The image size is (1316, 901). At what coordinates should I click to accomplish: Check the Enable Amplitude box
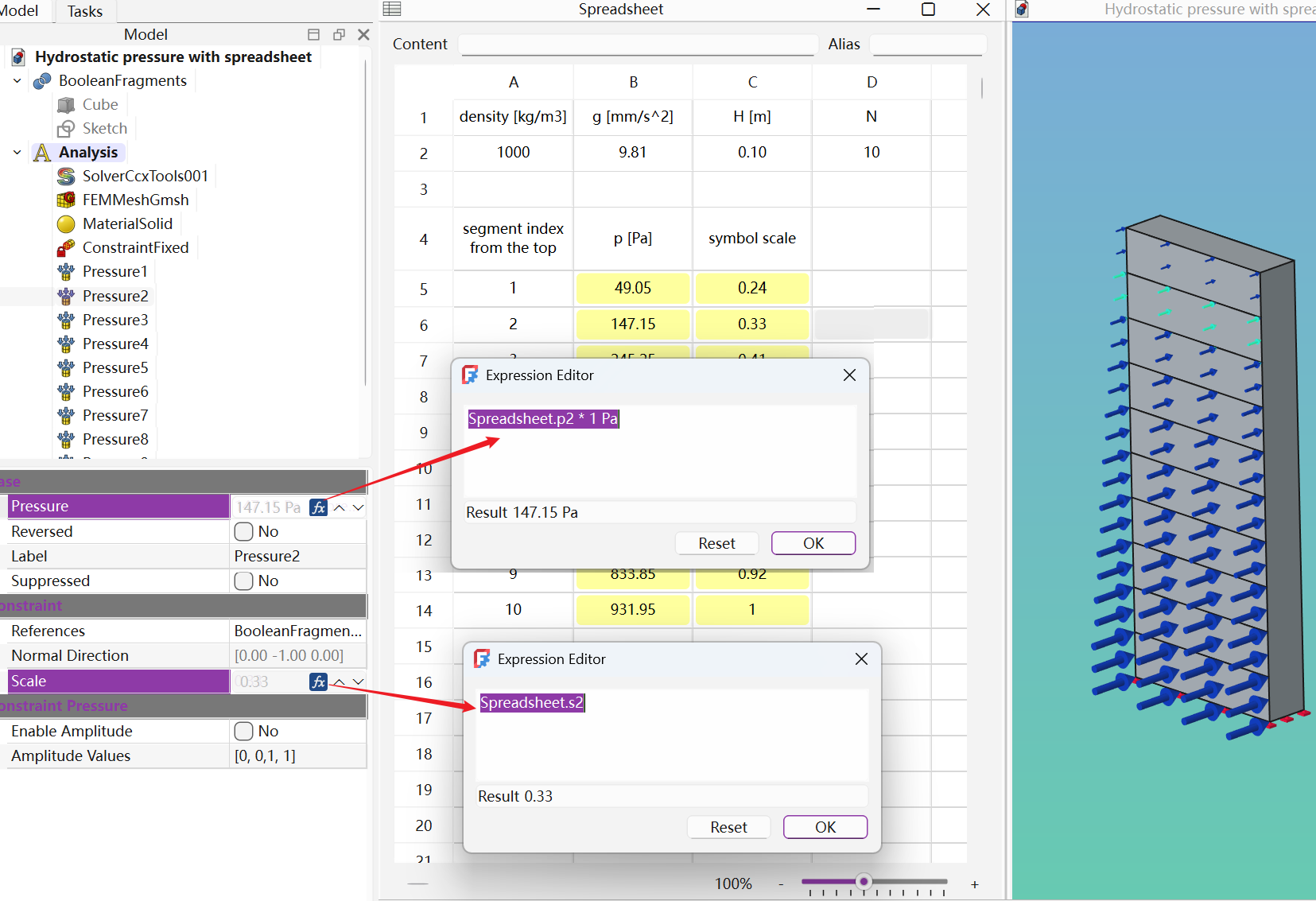(x=244, y=731)
